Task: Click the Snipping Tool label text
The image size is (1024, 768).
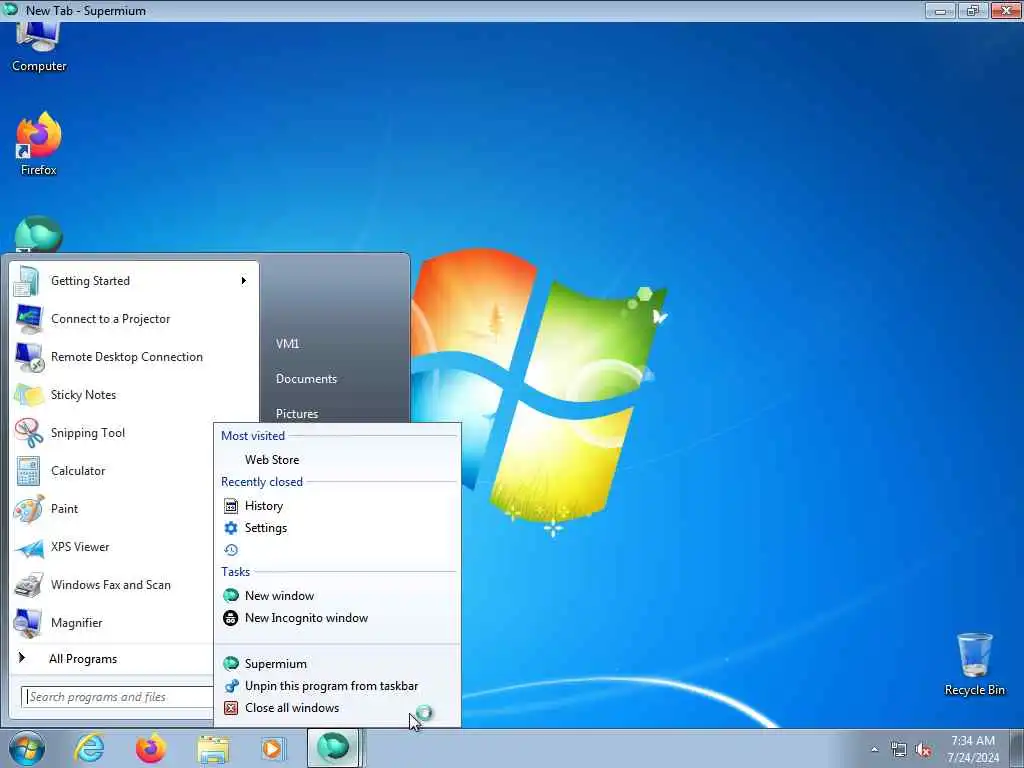Action: 88,433
